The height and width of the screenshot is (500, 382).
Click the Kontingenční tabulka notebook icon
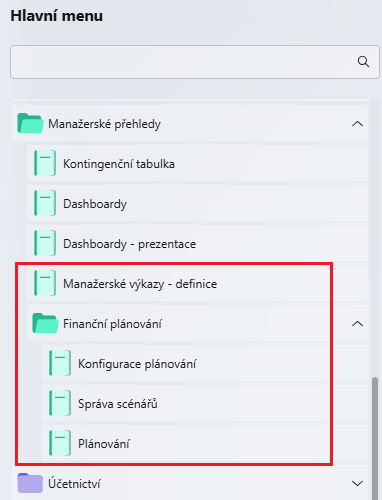click(45, 163)
